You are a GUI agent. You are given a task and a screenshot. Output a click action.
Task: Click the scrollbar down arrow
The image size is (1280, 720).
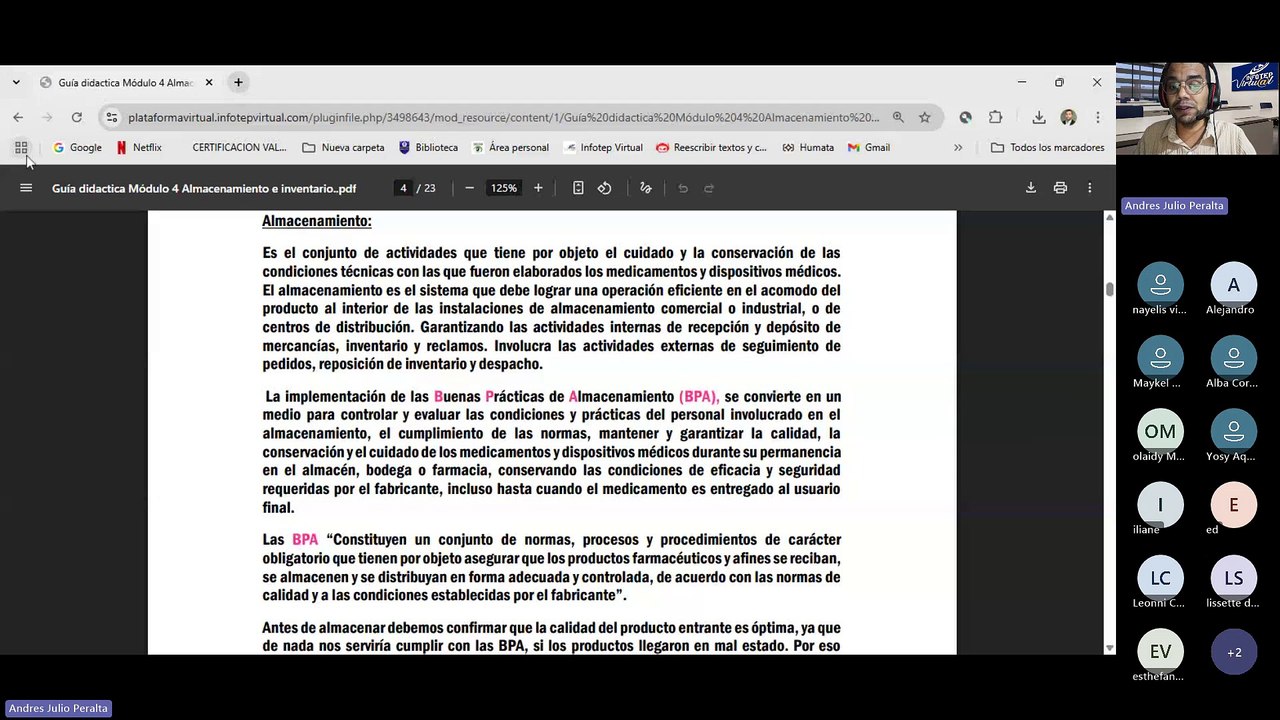pyautogui.click(x=1109, y=648)
